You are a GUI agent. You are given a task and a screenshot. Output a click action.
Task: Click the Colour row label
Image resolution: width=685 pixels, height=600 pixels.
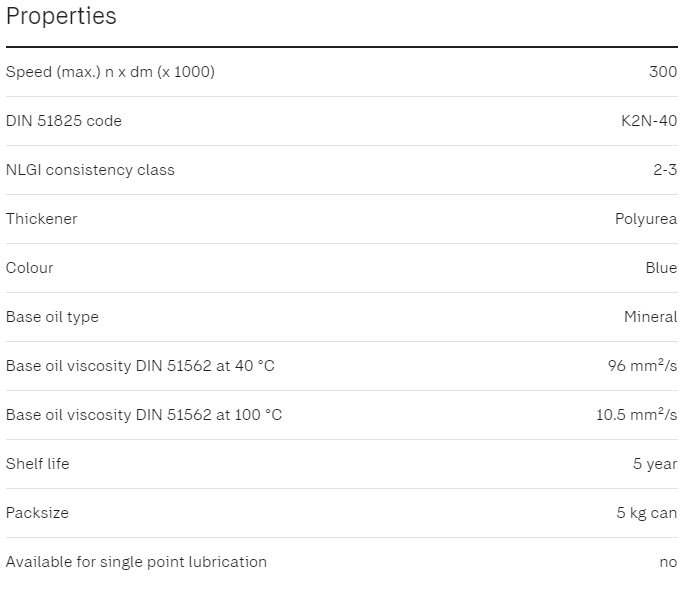pyautogui.click(x=30, y=268)
